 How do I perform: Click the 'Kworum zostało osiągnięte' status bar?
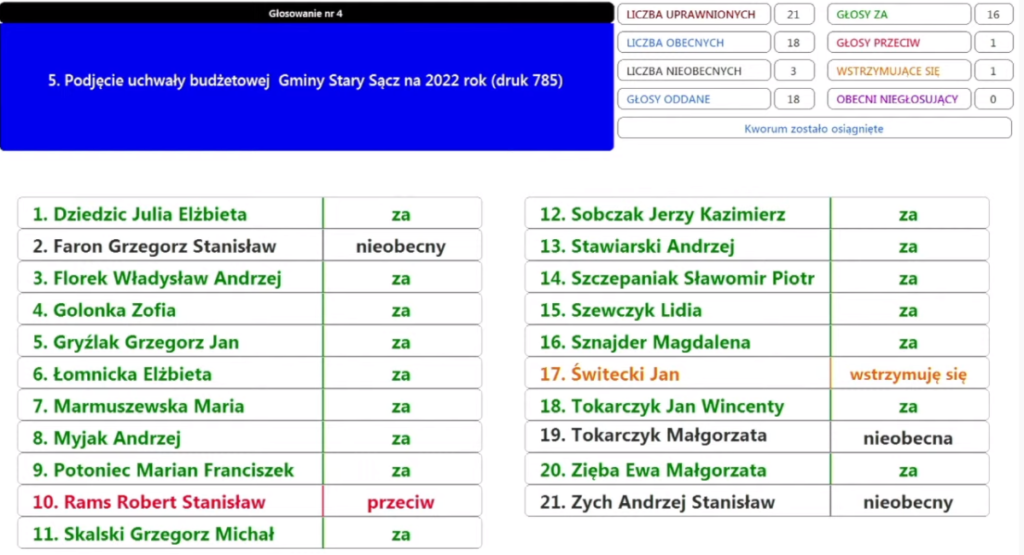[814, 128]
